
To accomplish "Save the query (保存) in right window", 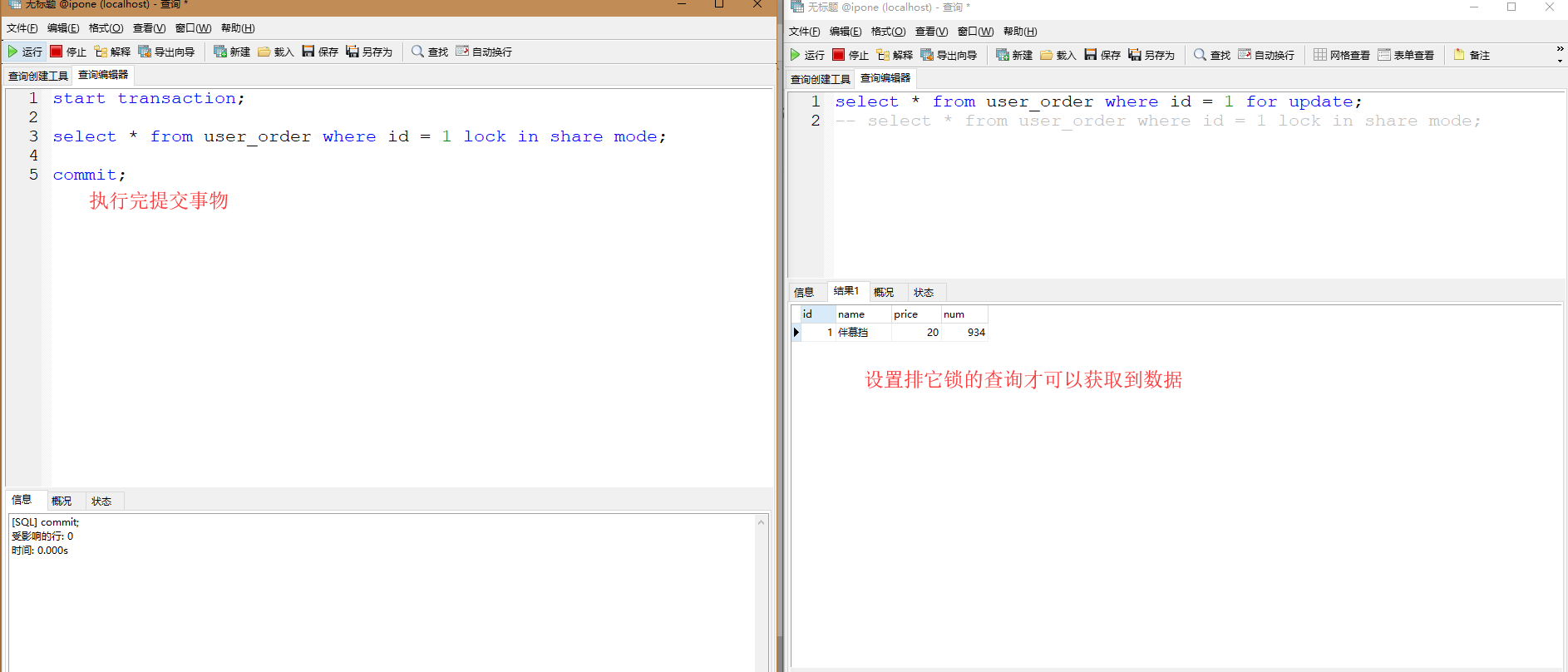I will [x=1102, y=55].
